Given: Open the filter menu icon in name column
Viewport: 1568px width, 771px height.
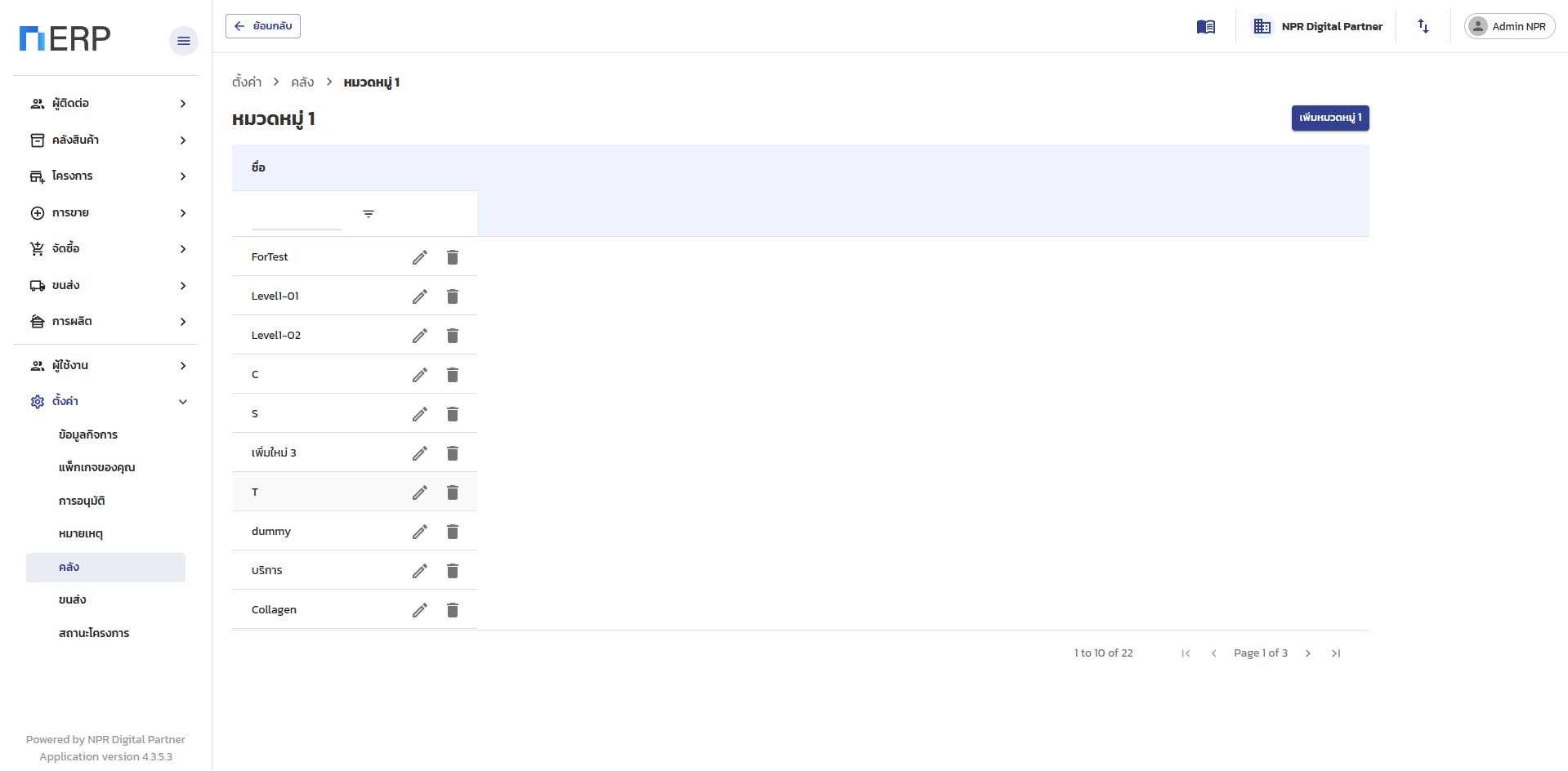Looking at the screenshot, I should coord(369,214).
